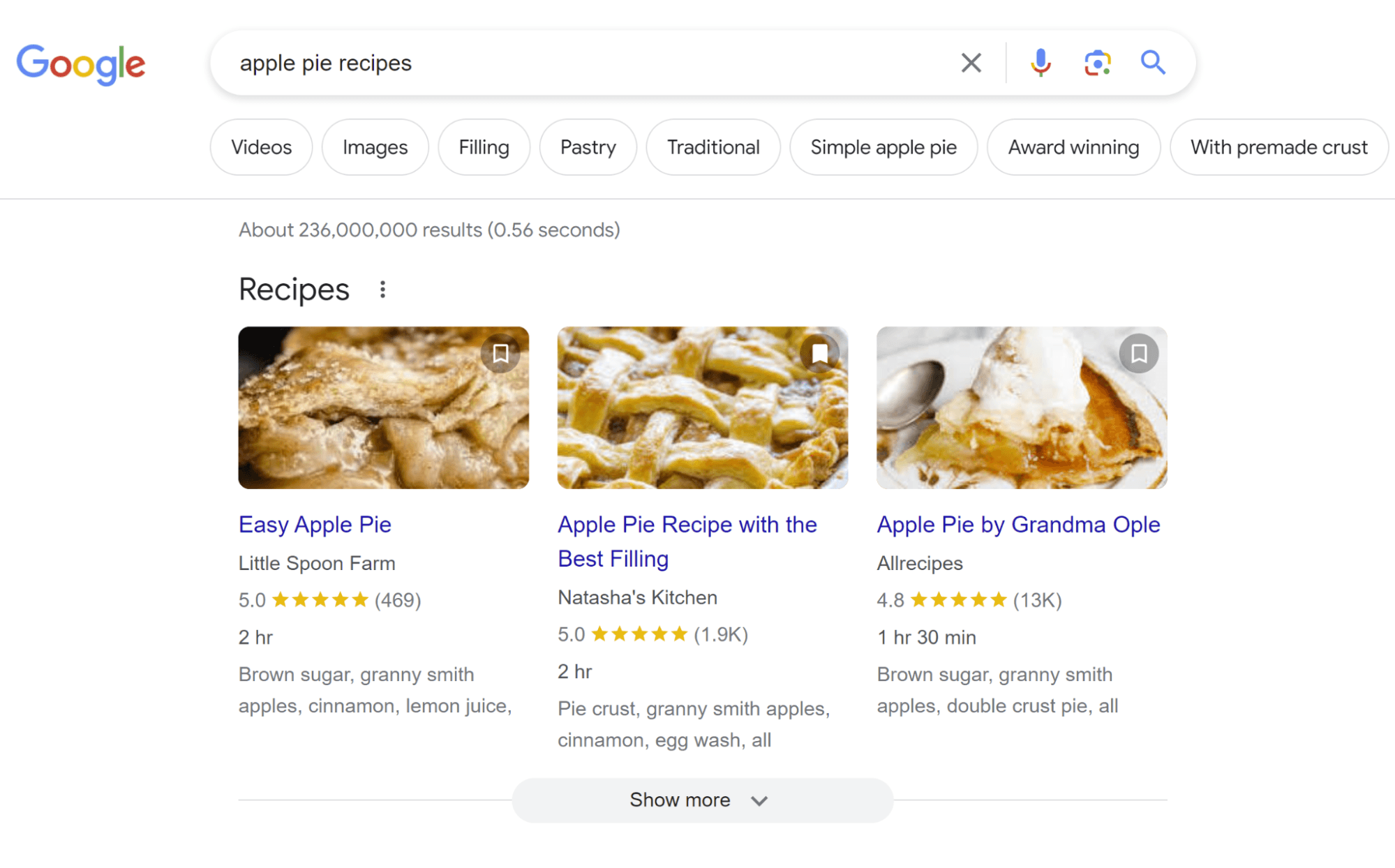Expand recipes with Show more

(x=701, y=800)
